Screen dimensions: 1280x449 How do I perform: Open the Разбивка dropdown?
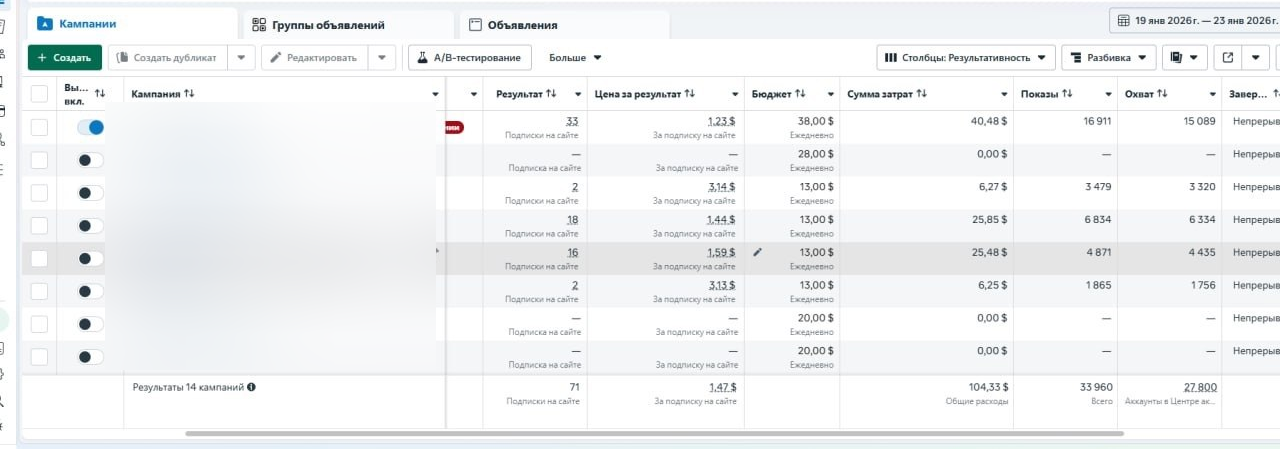pos(1109,58)
